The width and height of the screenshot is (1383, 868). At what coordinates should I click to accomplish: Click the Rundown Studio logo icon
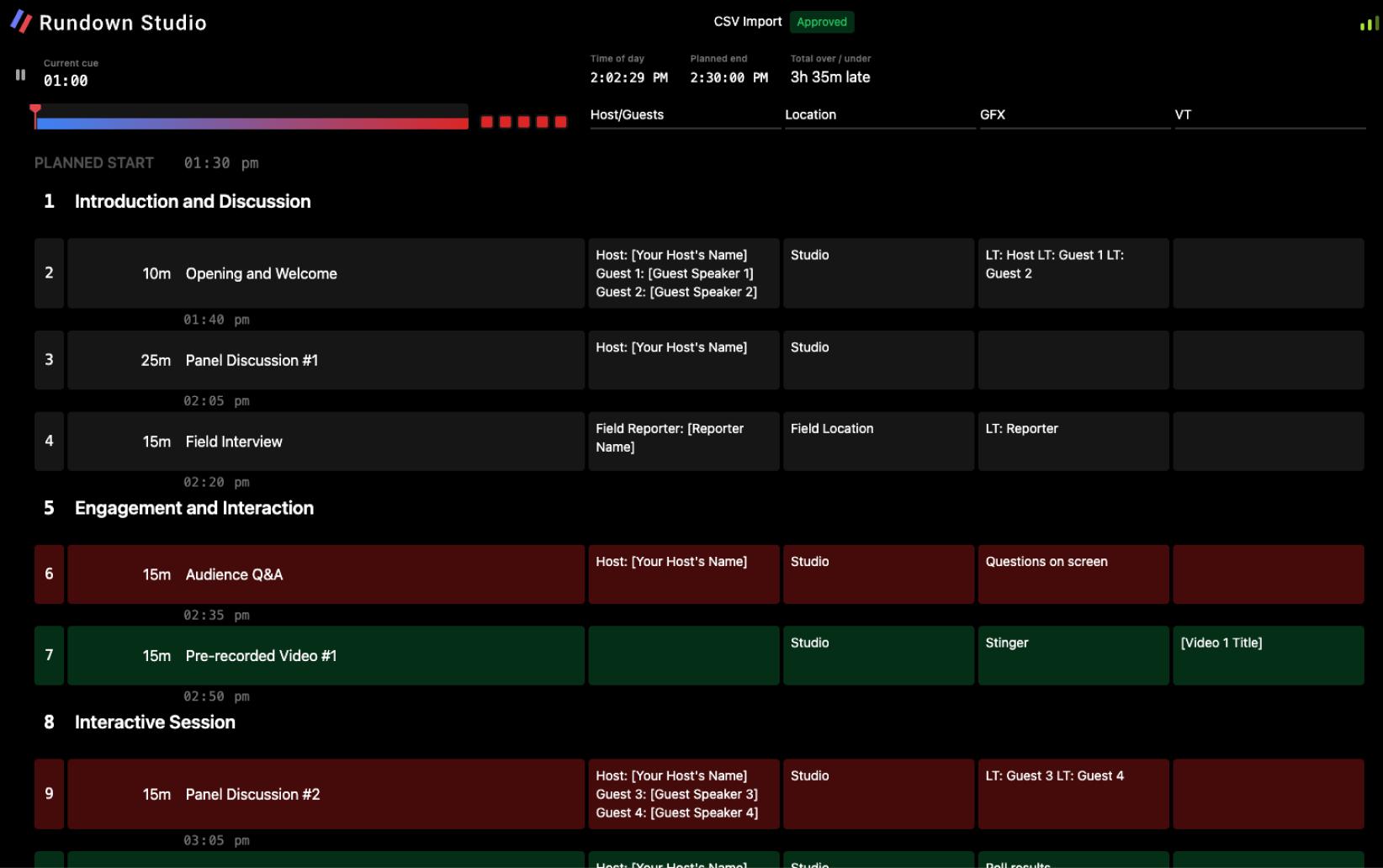coord(21,22)
